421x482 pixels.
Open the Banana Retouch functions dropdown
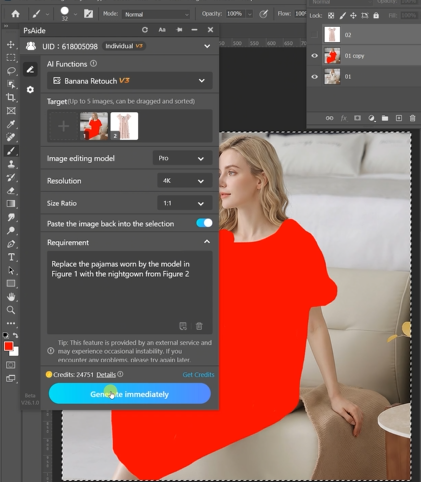(130, 81)
